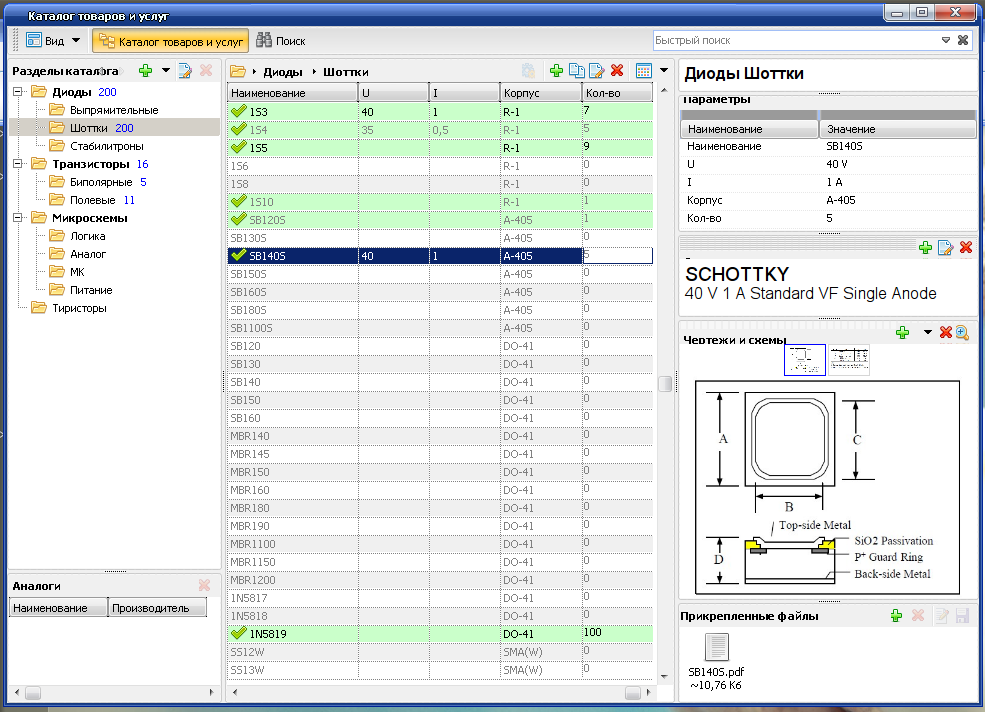The image size is (985, 712).
Task: Open the SB140S.pdf attached file
Action: pos(716,662)
